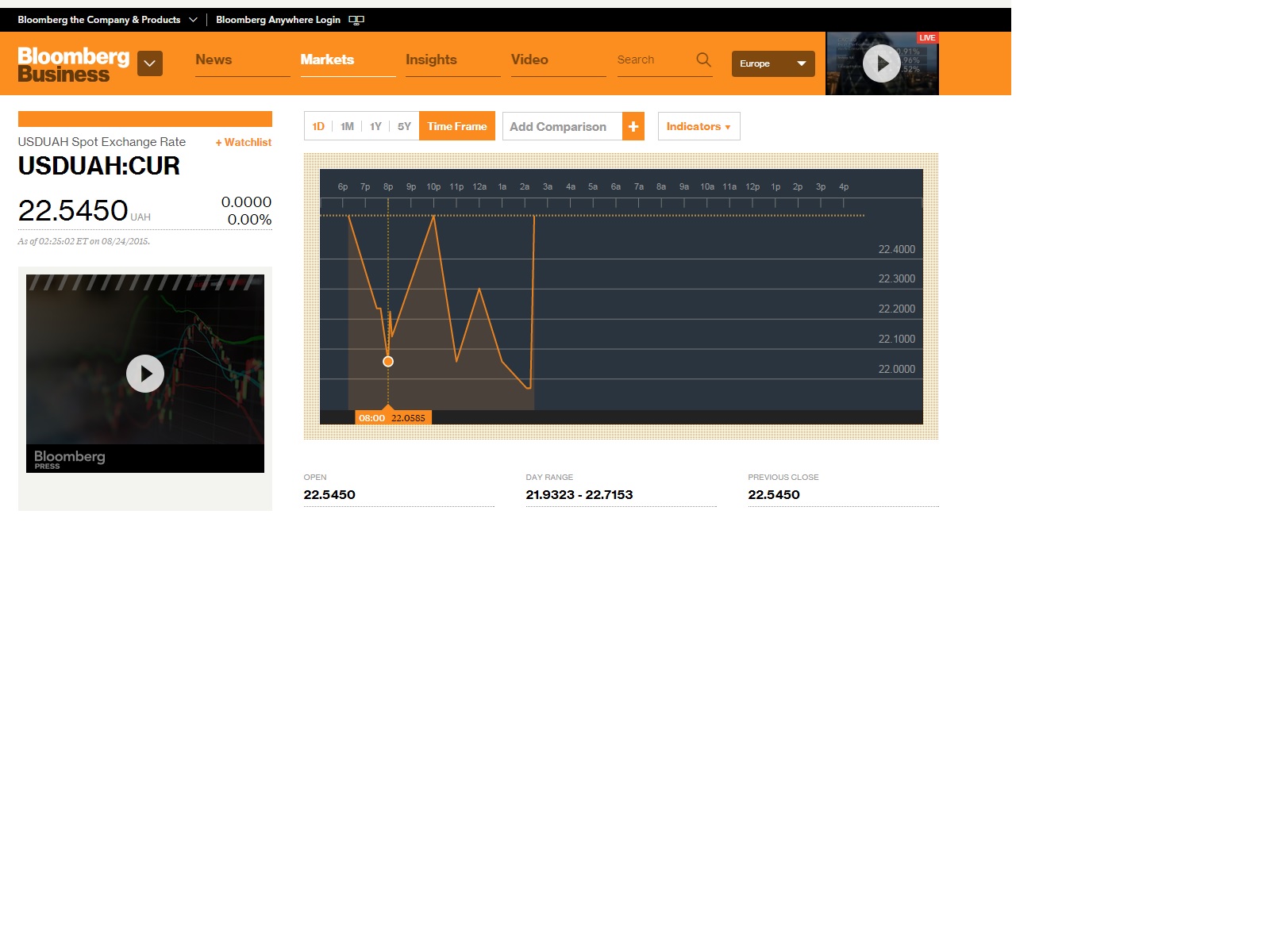Screen dimensions: 1270x952
Task: Focus the Search input field
Action: tap(652, 59)
